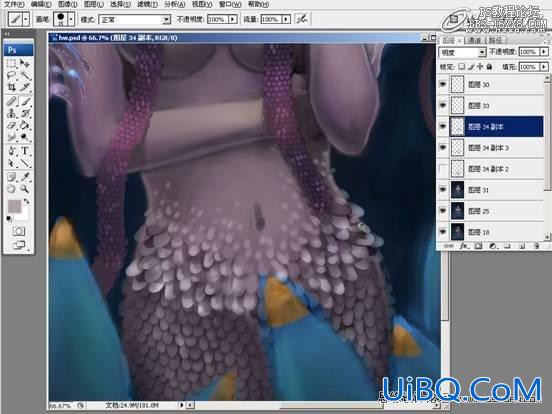Open brush preset picker dropdown
This screenshot has width=552, height=414.
pyautogui.click(x=71, y=19)
